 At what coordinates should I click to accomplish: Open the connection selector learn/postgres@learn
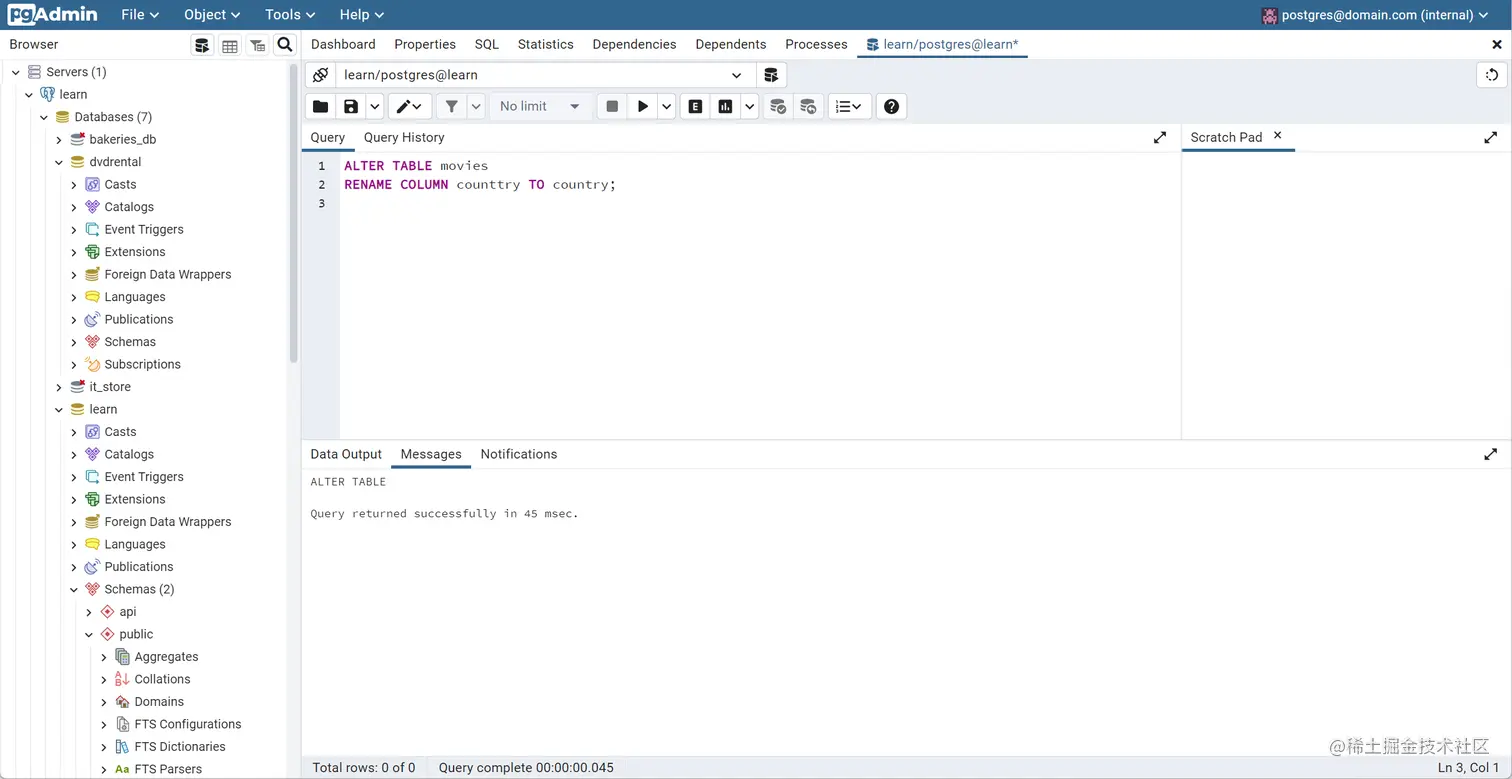(545, 75)
